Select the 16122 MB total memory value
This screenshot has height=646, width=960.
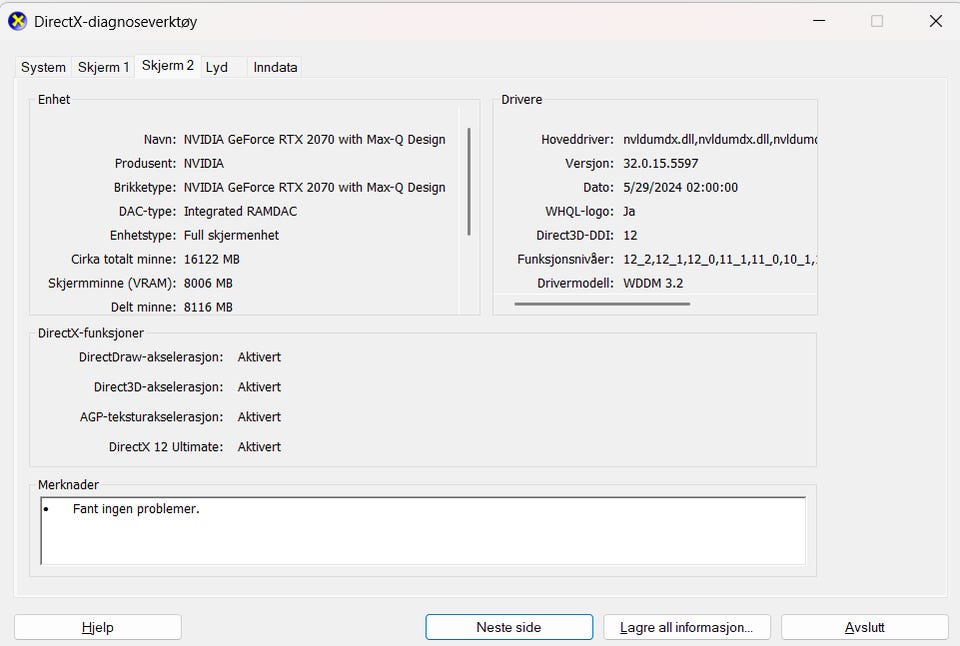click(212, 259)
